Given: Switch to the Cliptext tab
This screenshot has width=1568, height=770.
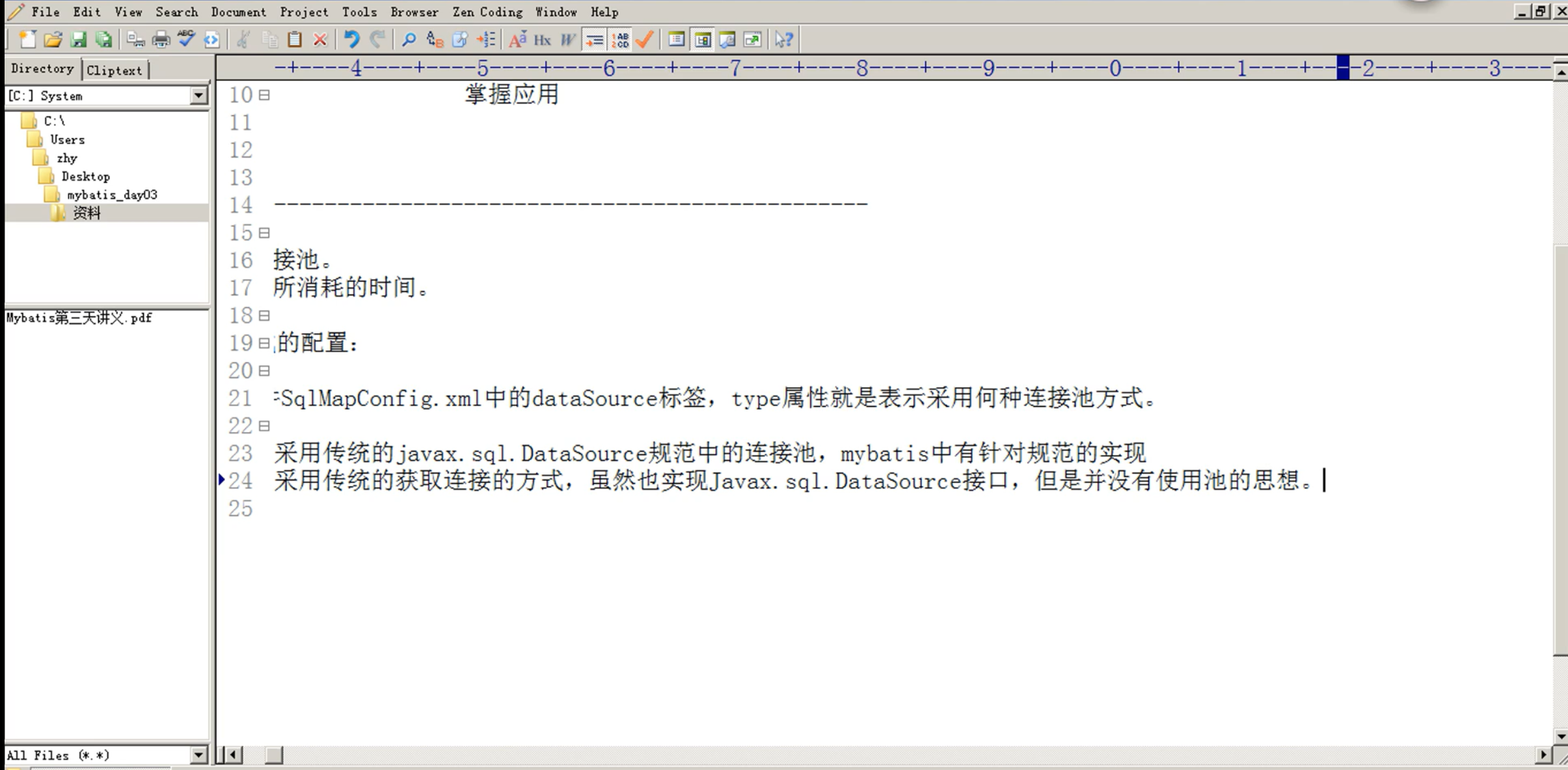Looking at the screenshot, I should coord(114,70).
